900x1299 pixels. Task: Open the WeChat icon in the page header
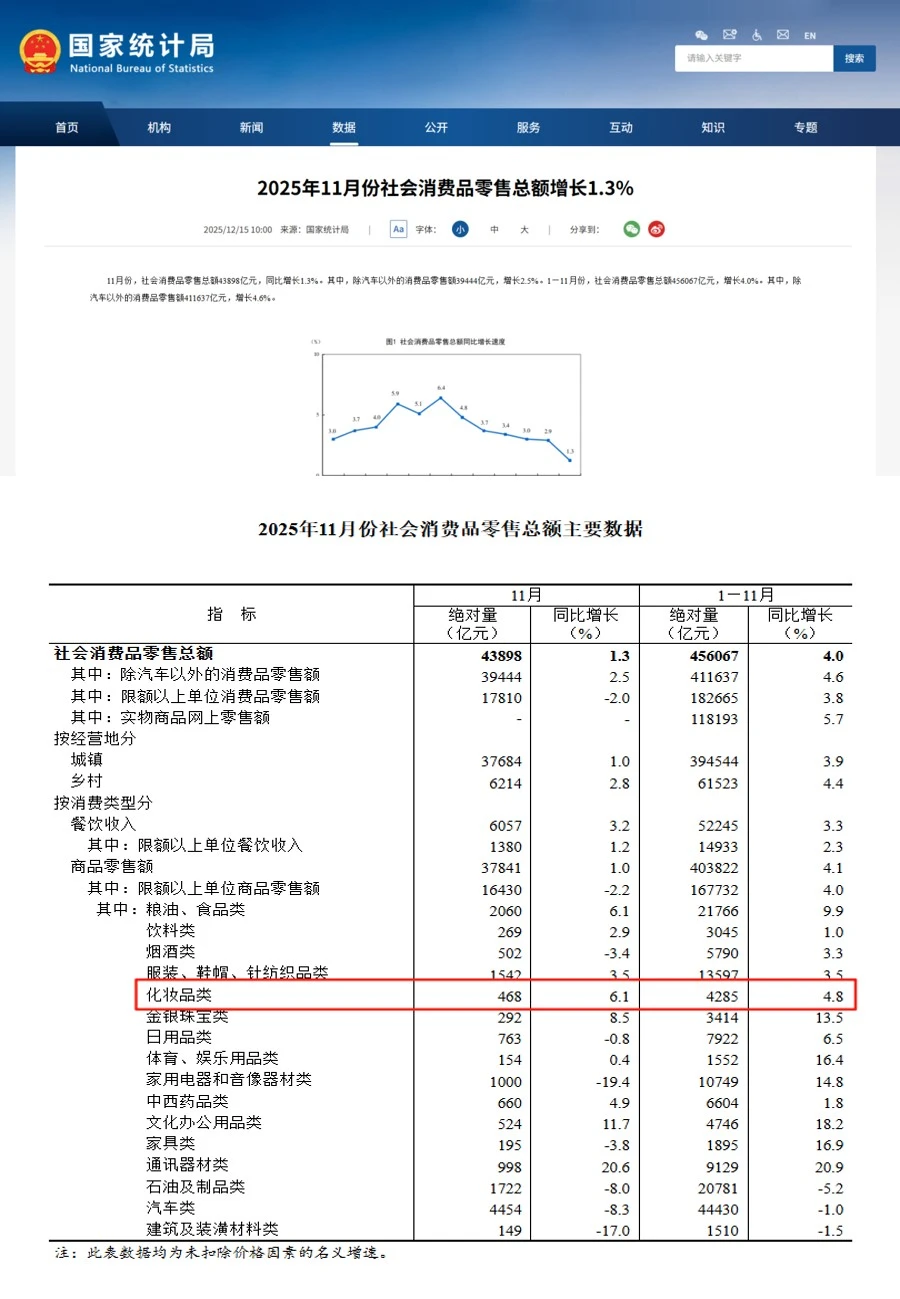(x=702, y=35)
